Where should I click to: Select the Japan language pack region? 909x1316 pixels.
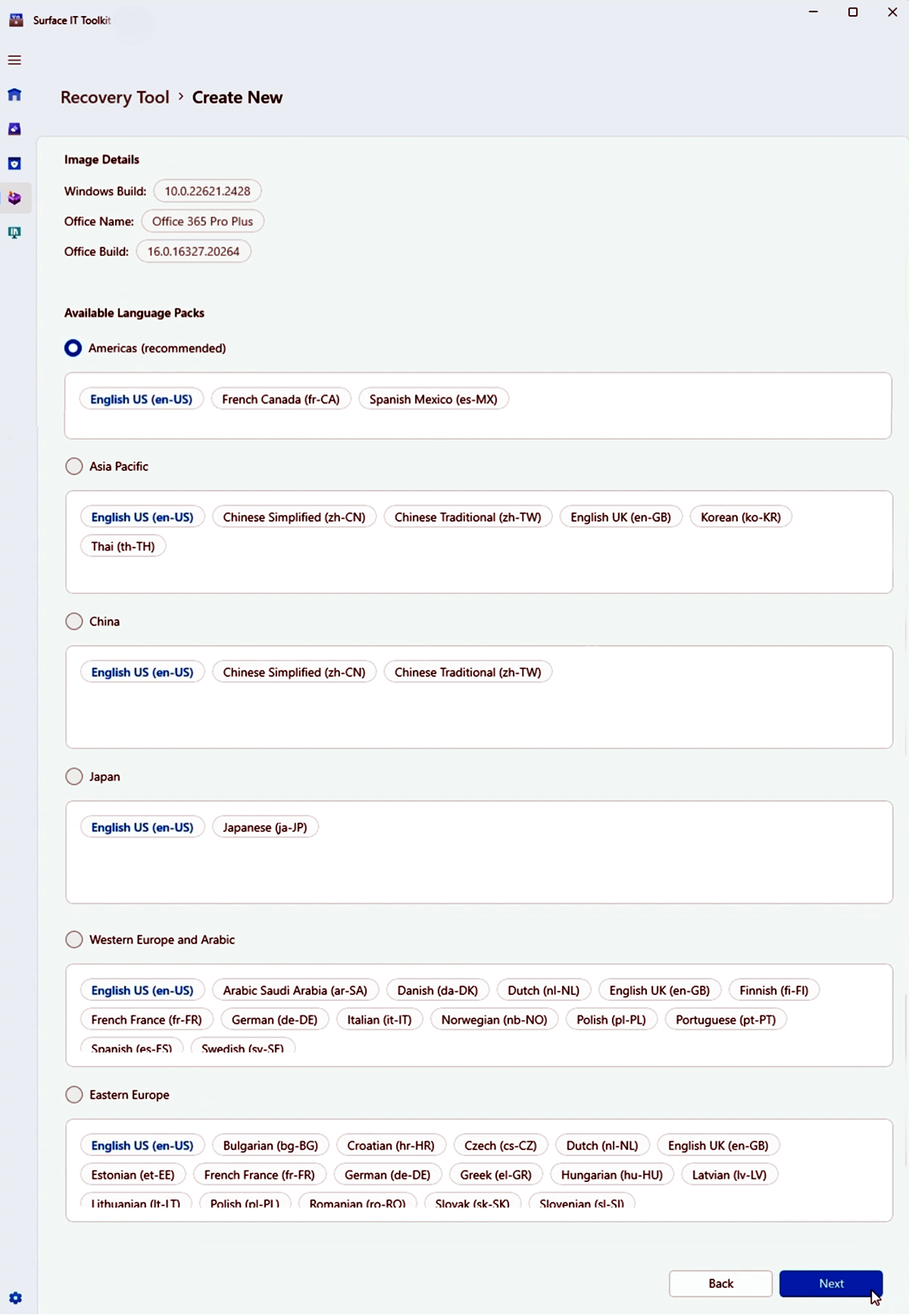73,776
